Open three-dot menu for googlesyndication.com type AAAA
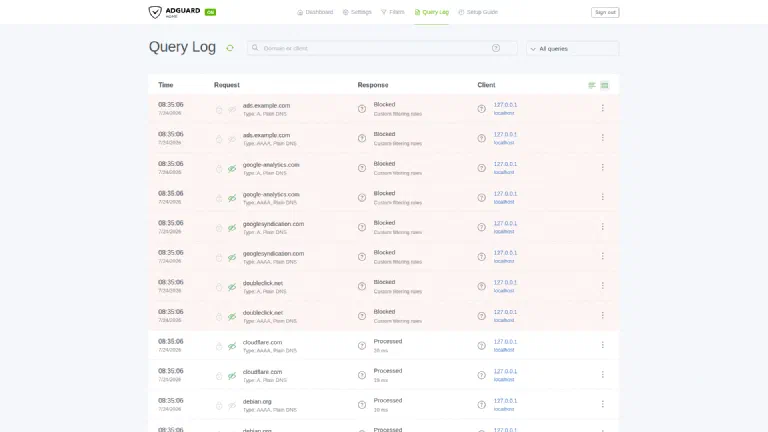 (602, 256)
